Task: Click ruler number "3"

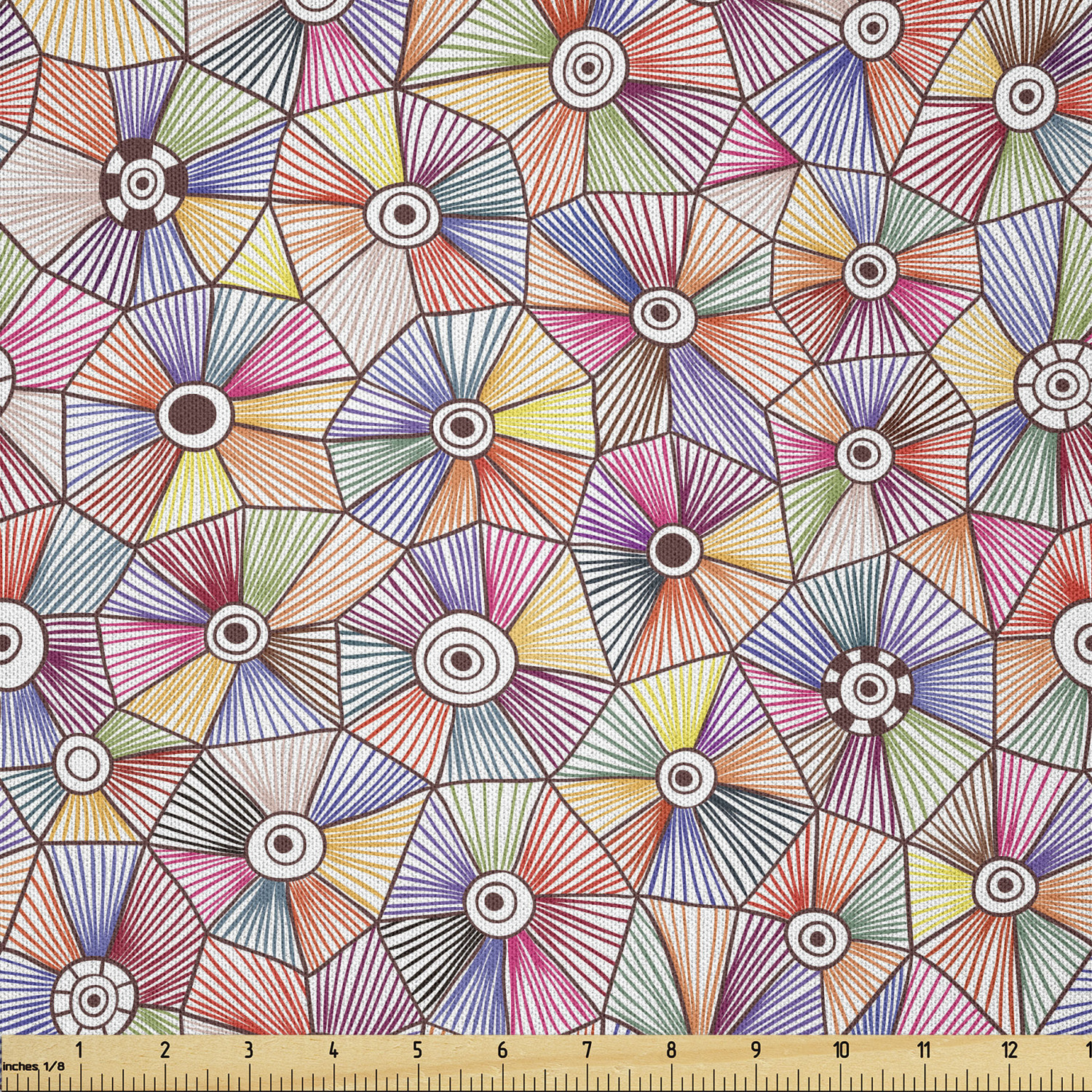Action: (249, 1050)
